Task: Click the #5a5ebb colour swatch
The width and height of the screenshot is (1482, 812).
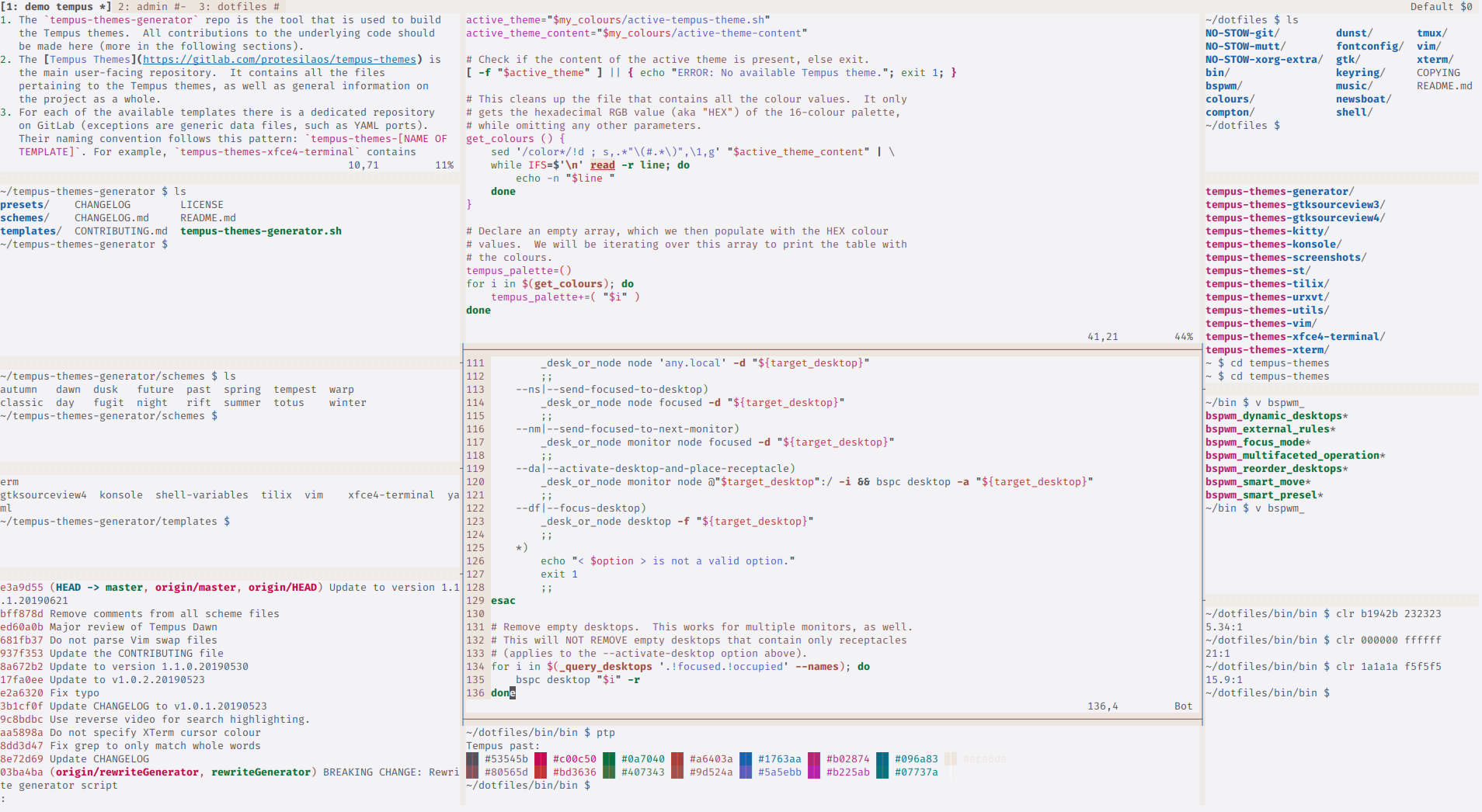Action: click(746, 772)
